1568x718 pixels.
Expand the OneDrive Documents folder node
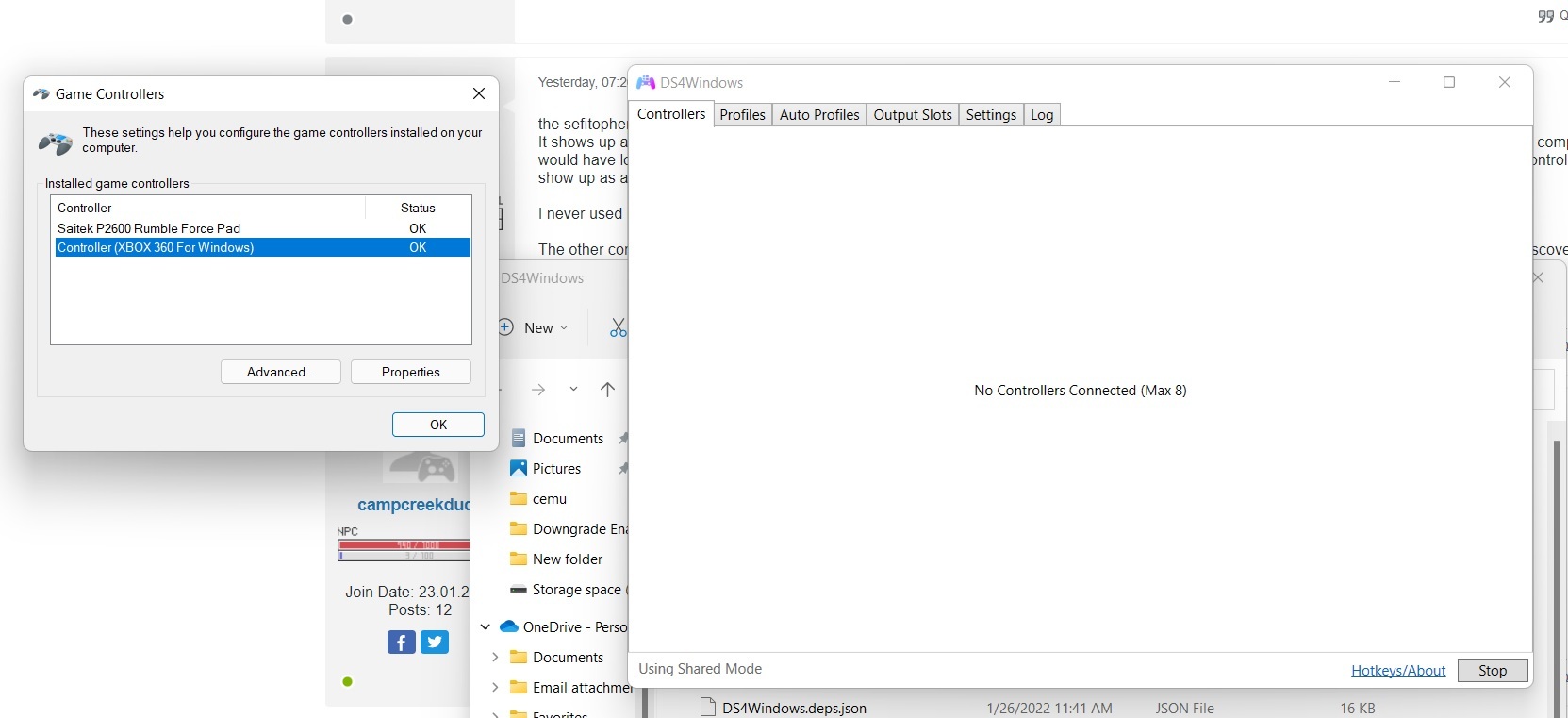pos(495,658)
